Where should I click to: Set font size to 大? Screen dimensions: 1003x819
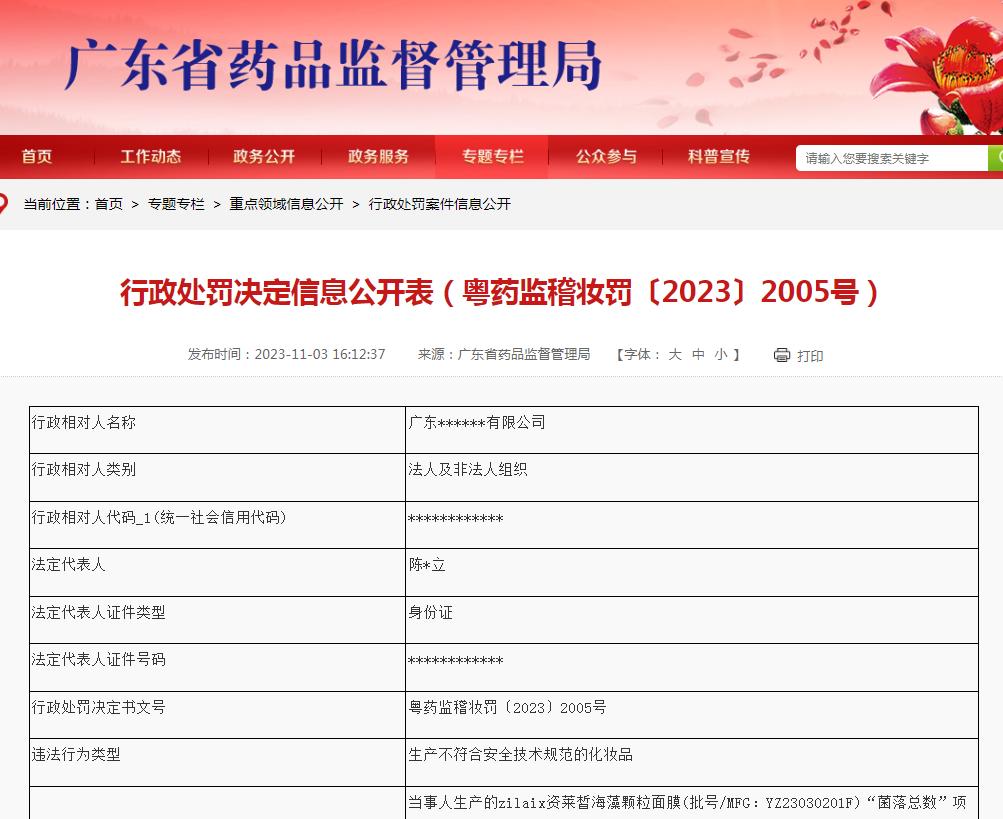675,354
